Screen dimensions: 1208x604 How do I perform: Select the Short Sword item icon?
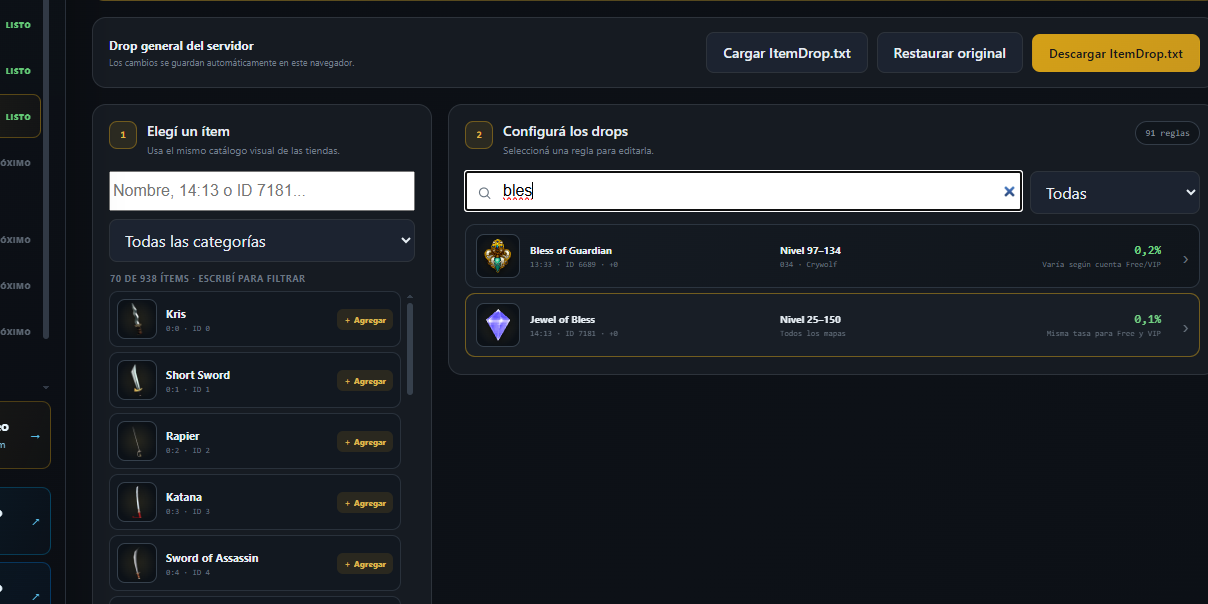[137, 380]
